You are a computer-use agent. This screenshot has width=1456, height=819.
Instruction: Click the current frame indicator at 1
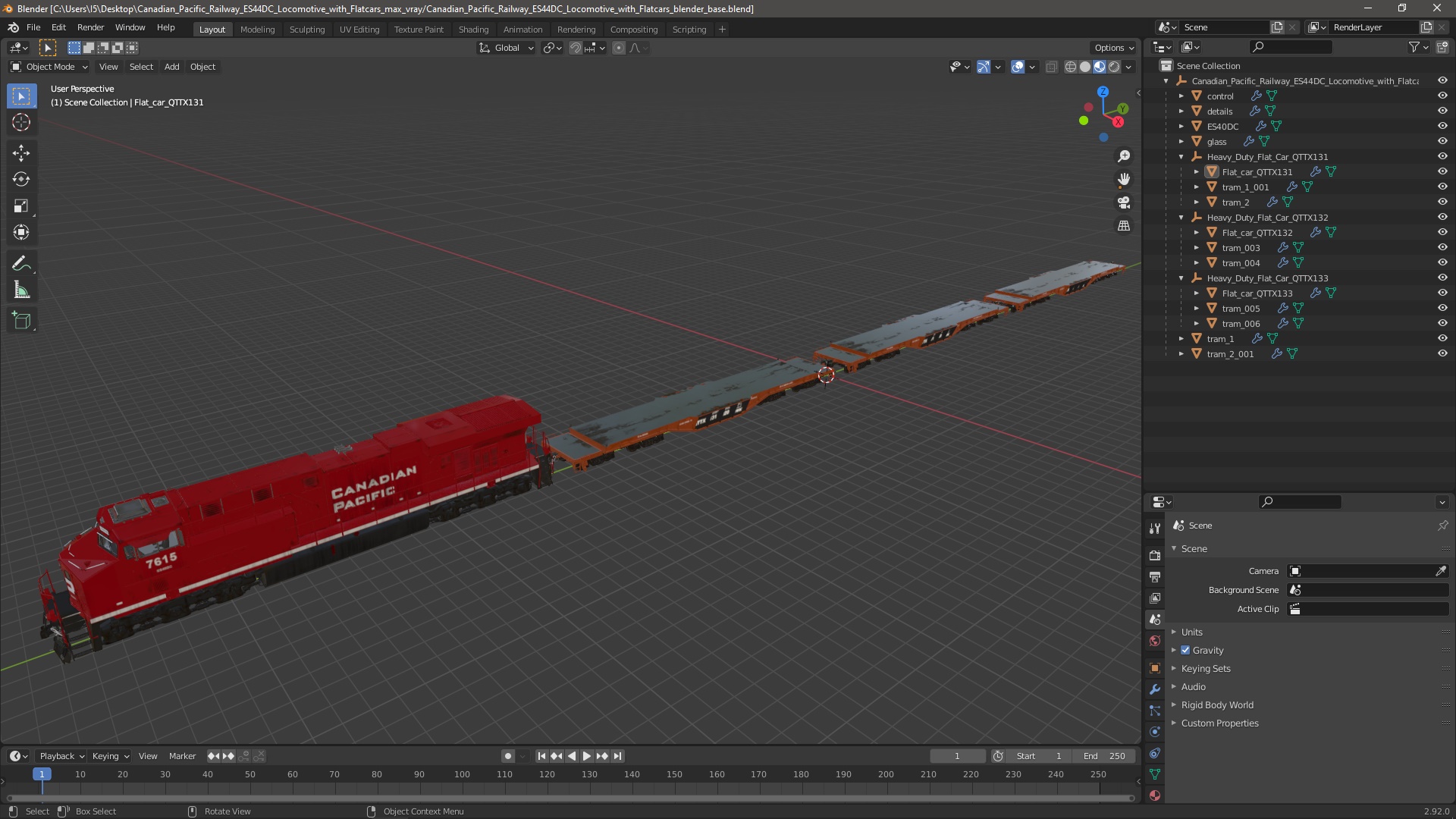[x=42, y=774]
